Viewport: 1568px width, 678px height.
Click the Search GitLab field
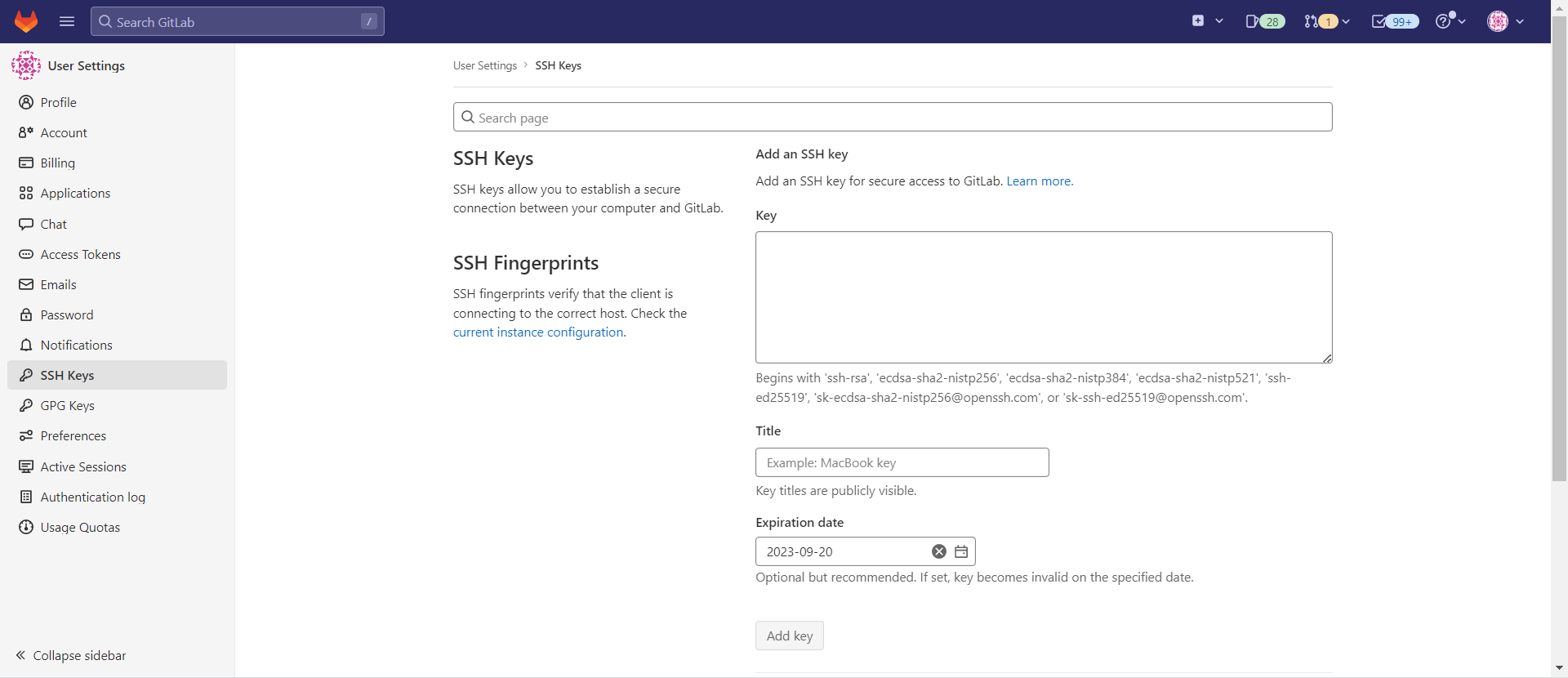pyautogui.click(x=238, y=21)
